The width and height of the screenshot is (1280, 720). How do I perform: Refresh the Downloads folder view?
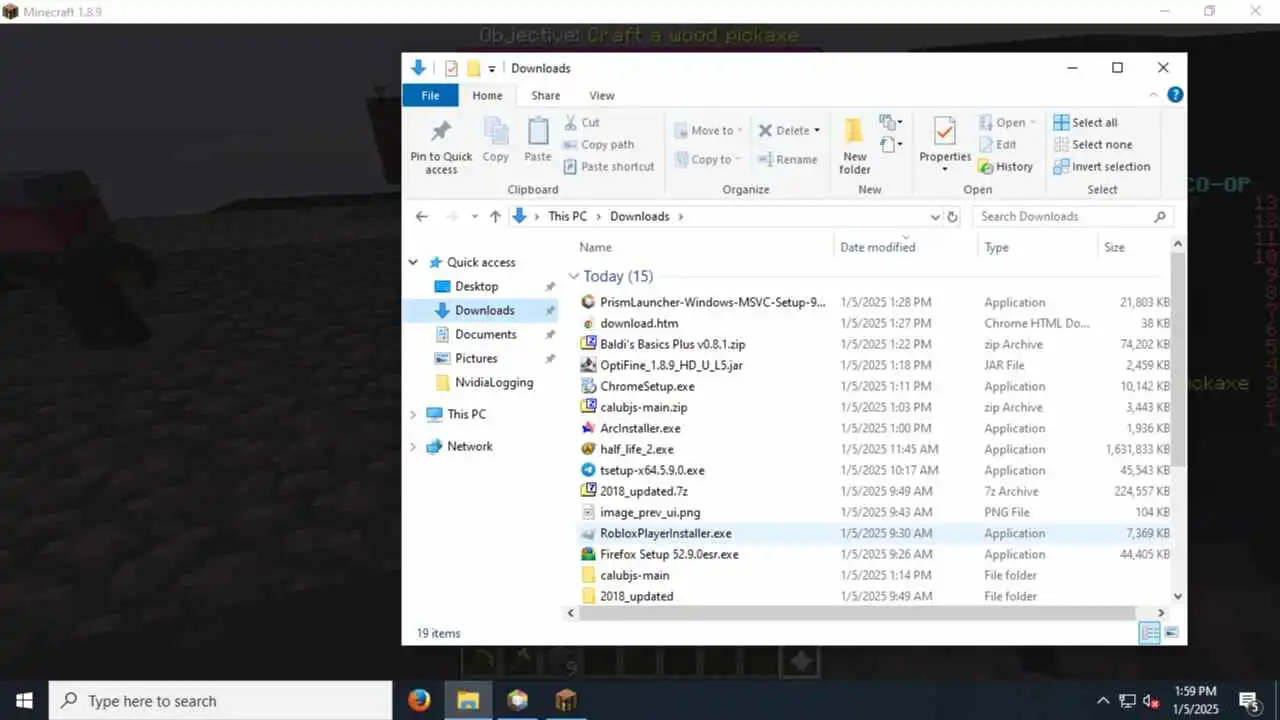[x=952, y=216]
